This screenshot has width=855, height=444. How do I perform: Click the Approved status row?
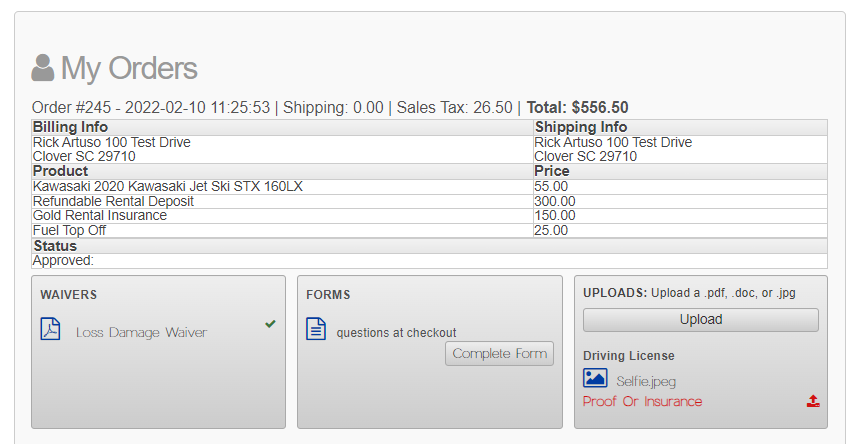[x=430, y=261]
